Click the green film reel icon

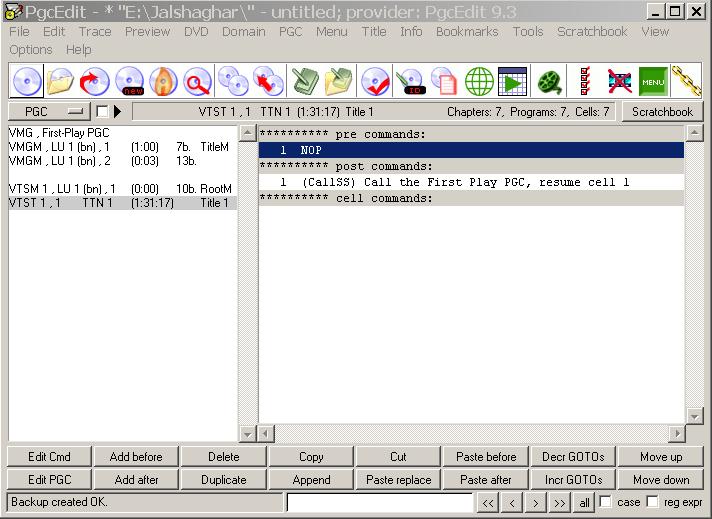[x=549, y=82]
